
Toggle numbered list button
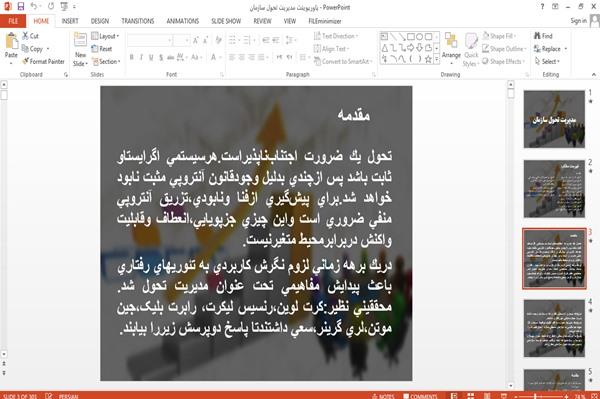[x=248, y=40]
